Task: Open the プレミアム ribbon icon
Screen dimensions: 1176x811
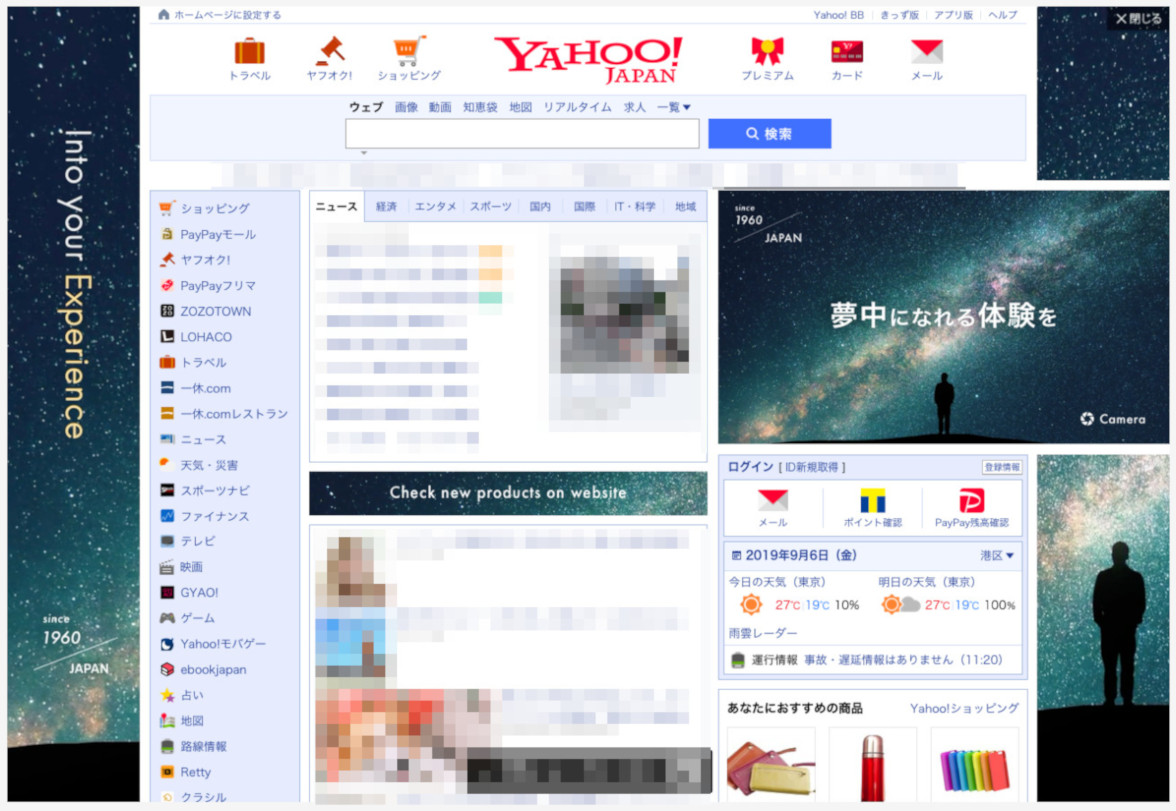Action: [767, 51]
